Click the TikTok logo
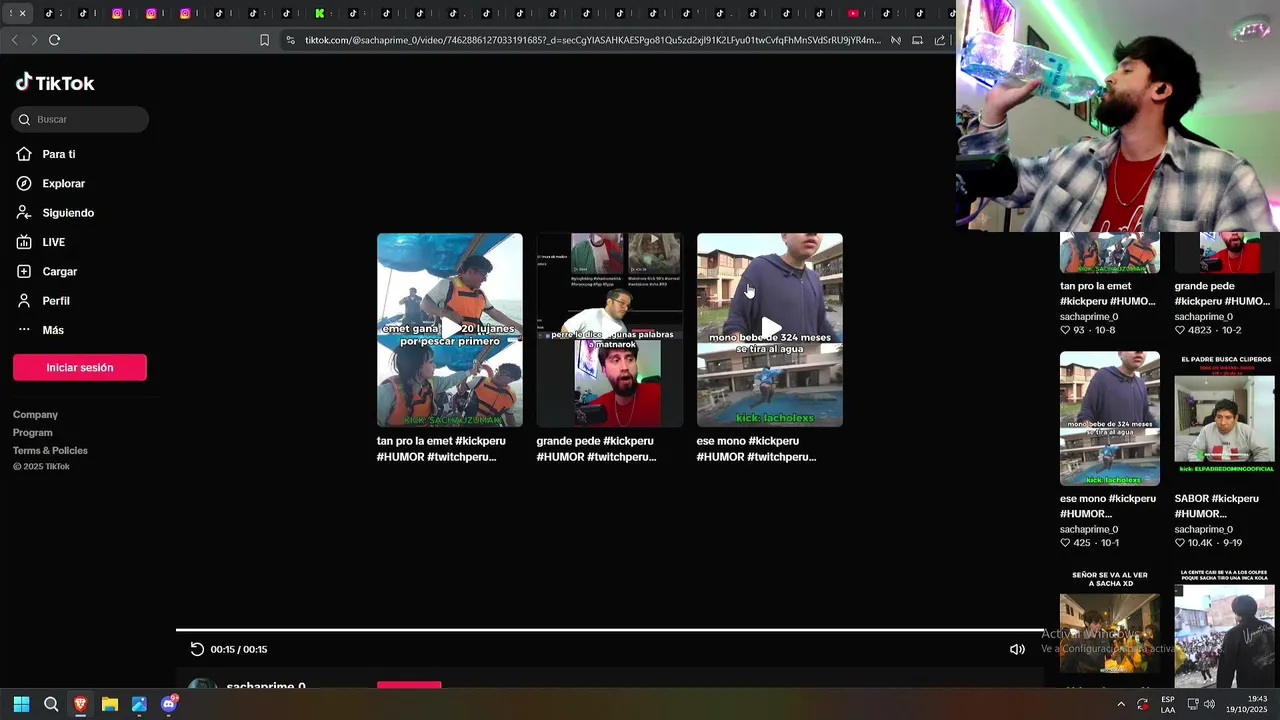 [55, 83]
